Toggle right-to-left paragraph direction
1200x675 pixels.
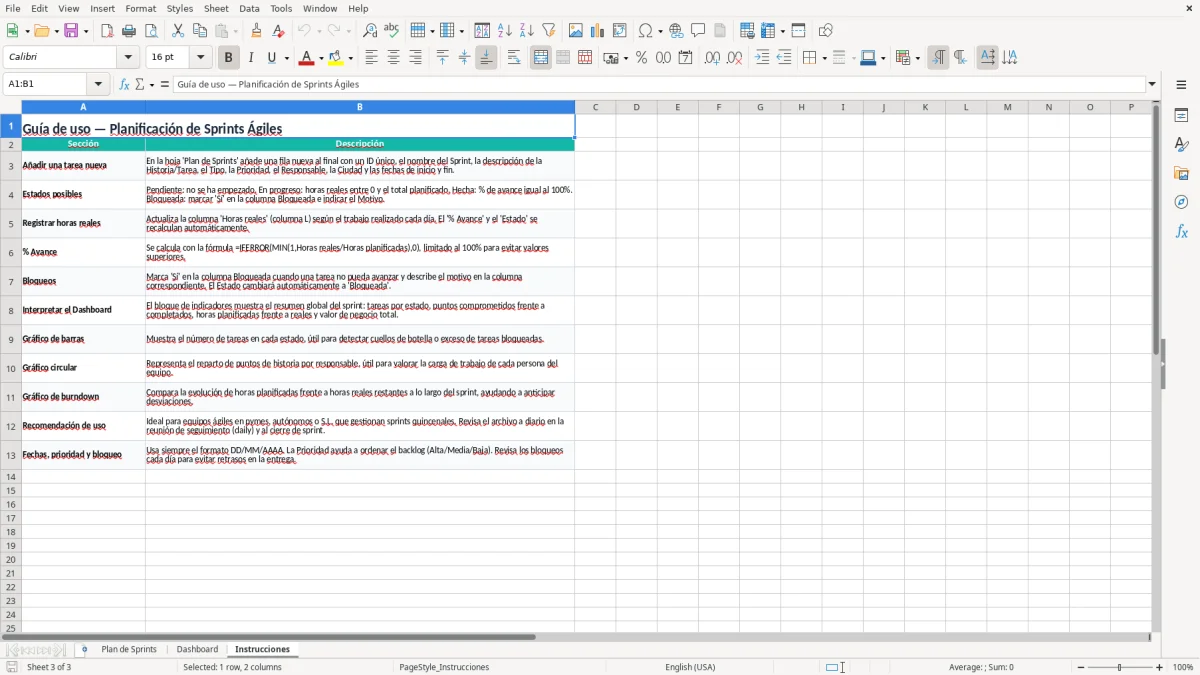tap(960, 58)
